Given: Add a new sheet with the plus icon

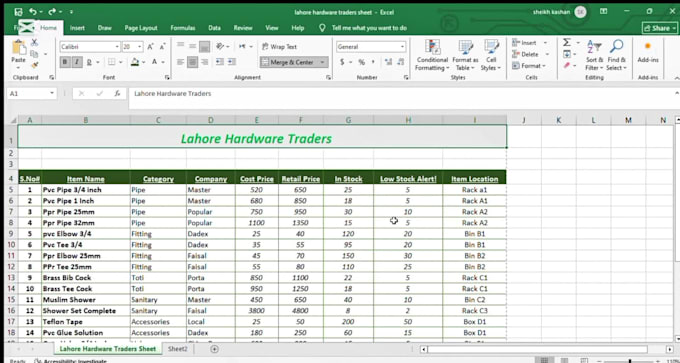Looking at the screenshot, I should [x=214, y=349].
